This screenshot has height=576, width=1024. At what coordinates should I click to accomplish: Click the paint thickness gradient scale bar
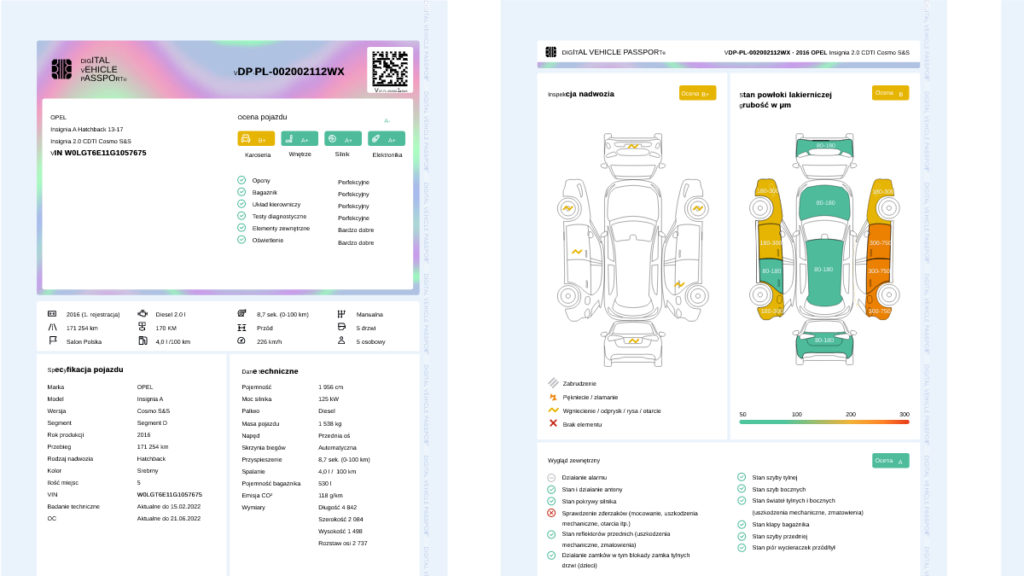(824, 422)
